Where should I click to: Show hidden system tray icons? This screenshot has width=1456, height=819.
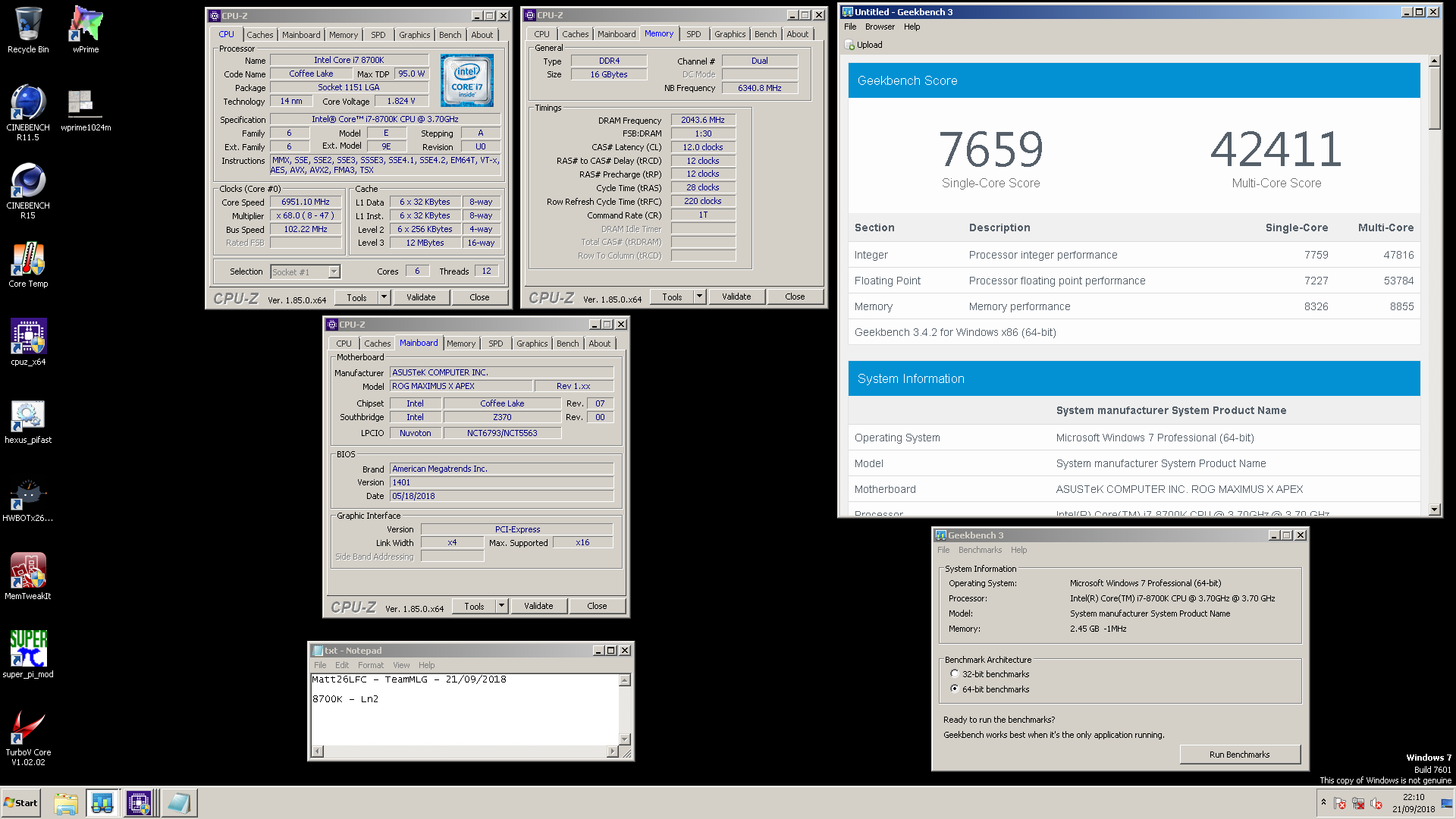click(x=1323, y=802)
